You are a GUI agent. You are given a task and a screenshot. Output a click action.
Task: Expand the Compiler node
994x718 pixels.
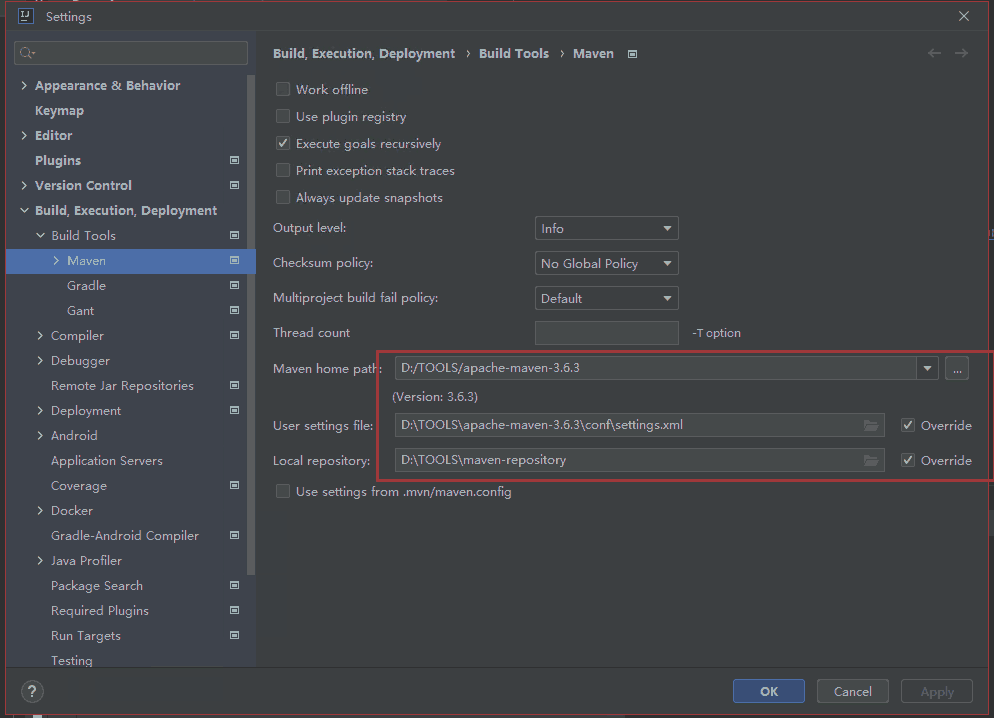tap(41, 335)
